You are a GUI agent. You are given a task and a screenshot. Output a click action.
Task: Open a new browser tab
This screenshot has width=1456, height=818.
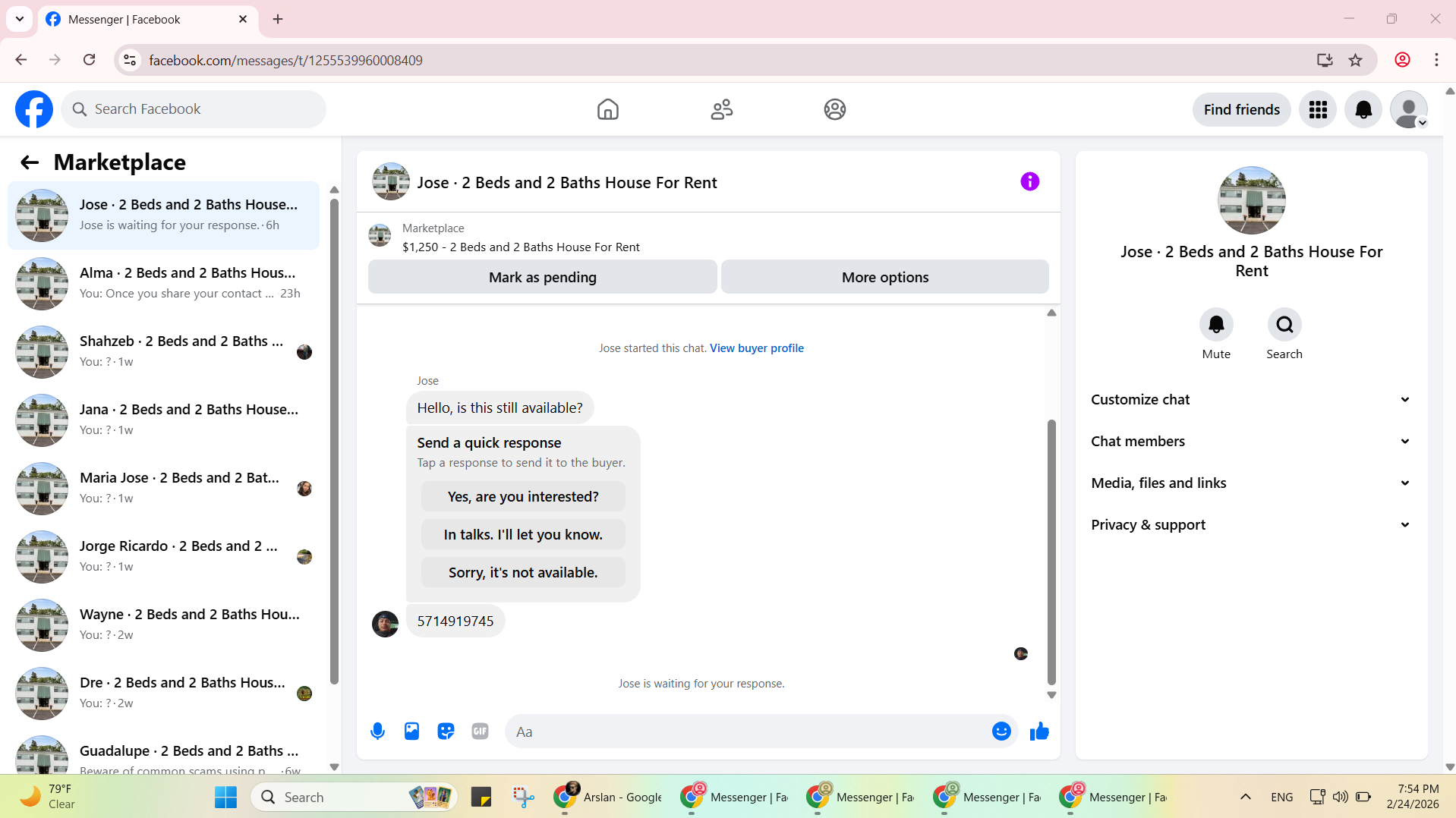tap(278, 19)
